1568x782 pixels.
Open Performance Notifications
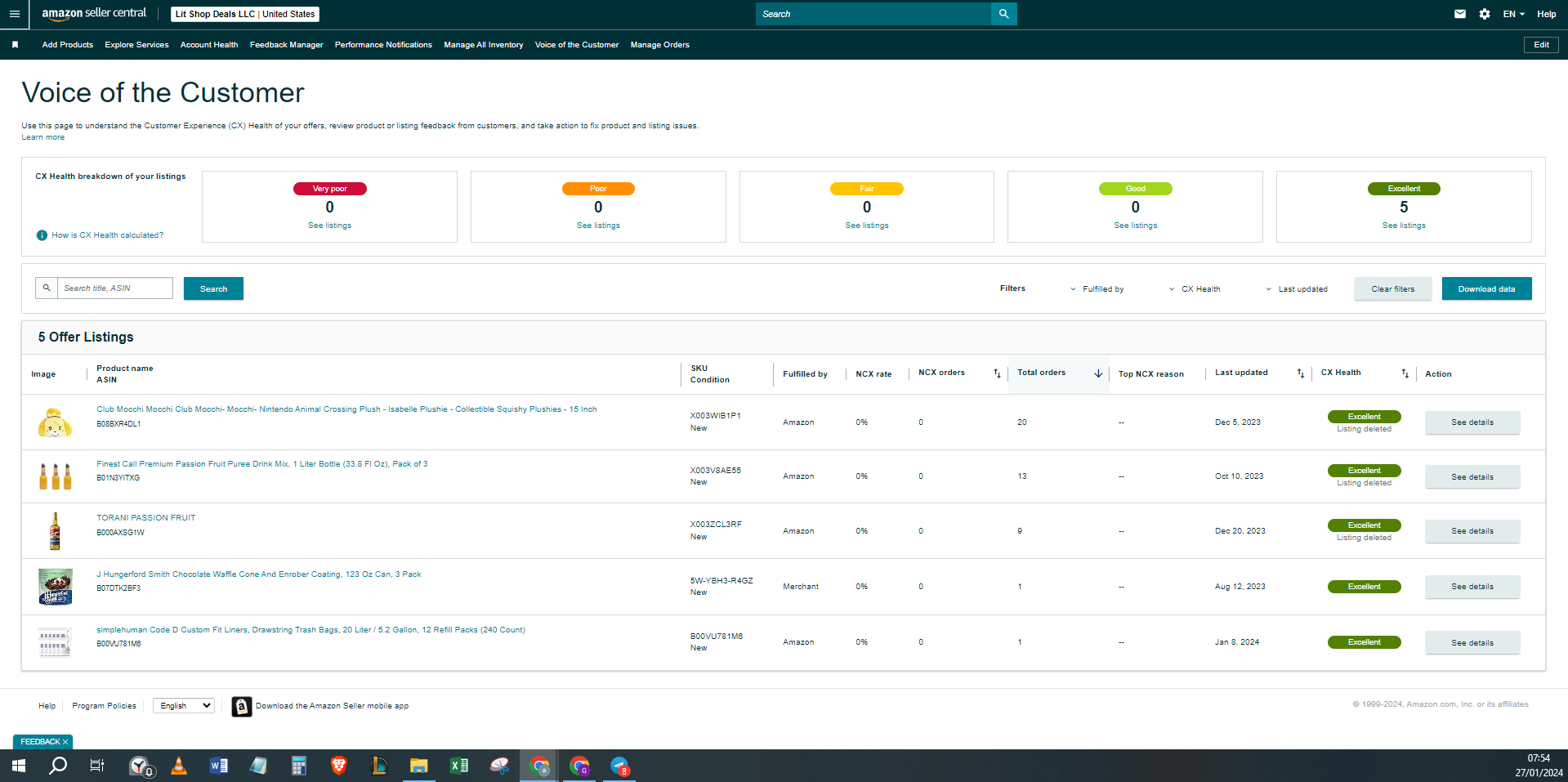click(x=383, y=45)
